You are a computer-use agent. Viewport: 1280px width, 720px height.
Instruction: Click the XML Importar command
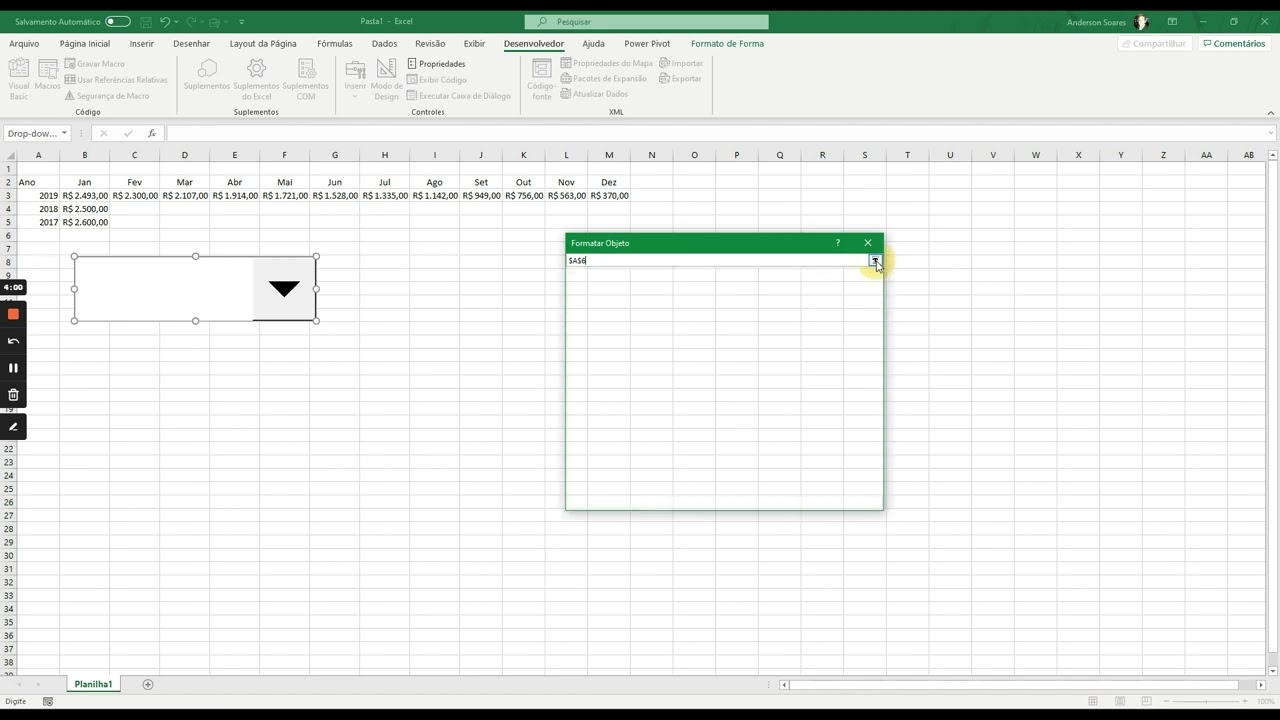coord(681,63)
